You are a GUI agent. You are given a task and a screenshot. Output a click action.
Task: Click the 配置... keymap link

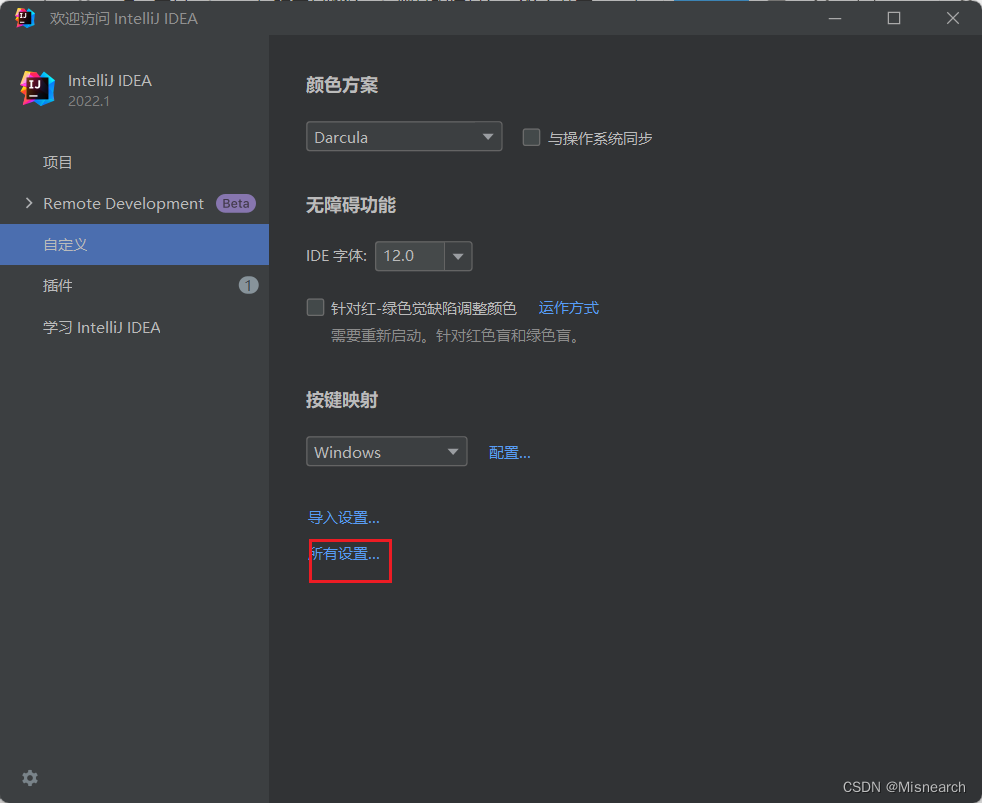(509, 452)
